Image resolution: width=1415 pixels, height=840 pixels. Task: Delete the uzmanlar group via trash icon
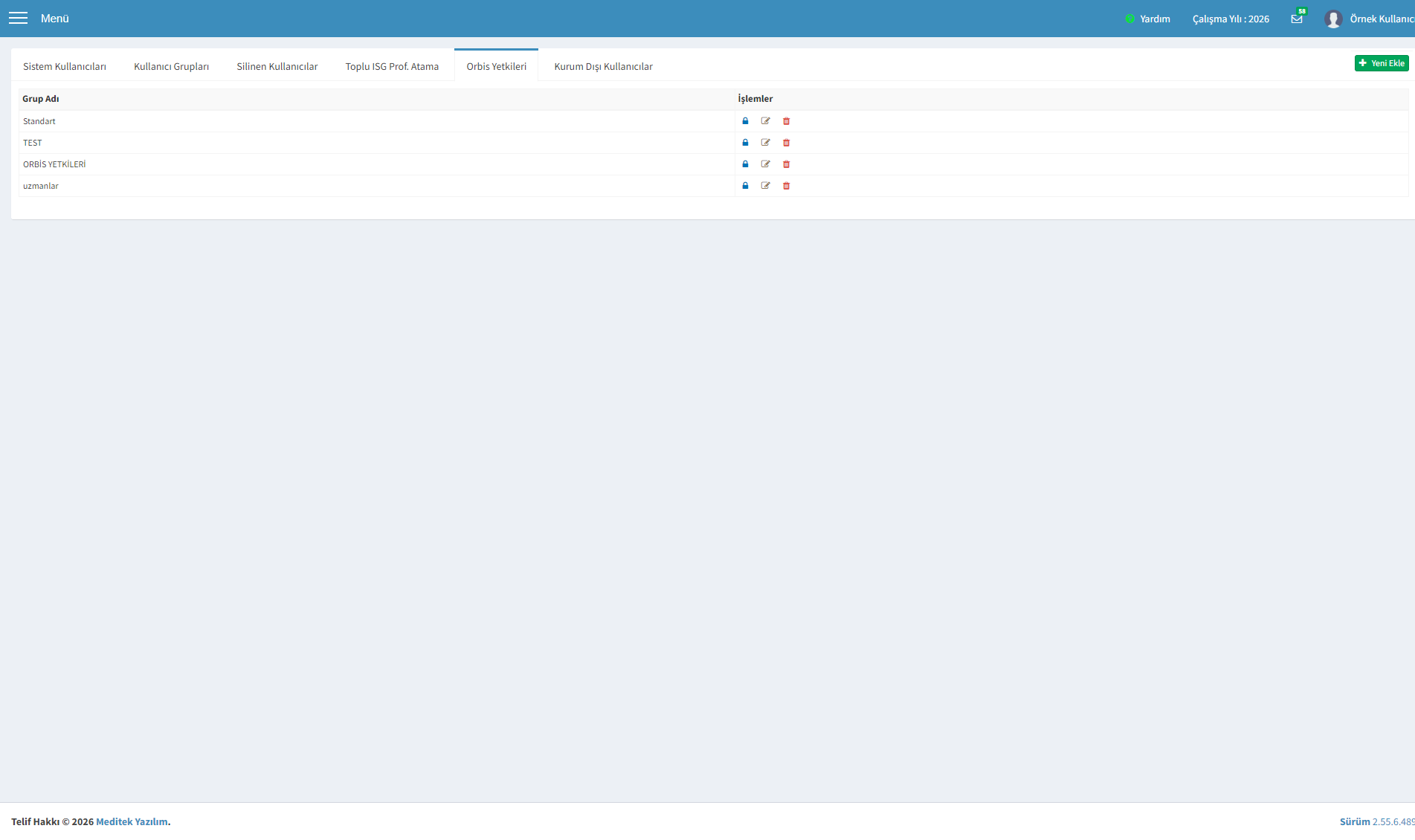pos(786,186)
